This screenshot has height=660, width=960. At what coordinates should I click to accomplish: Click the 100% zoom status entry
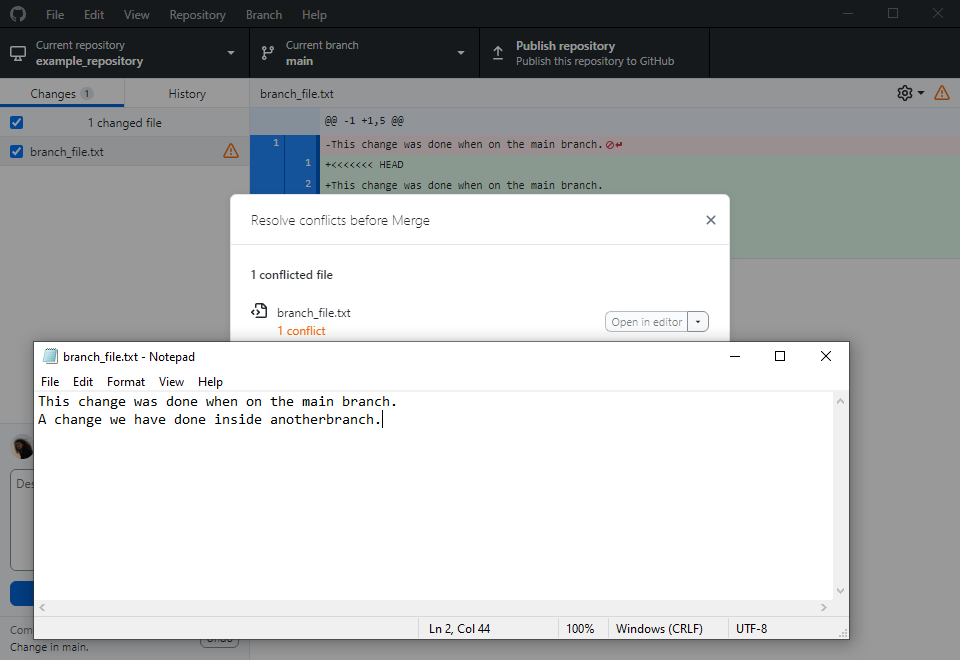coord(580,629)
